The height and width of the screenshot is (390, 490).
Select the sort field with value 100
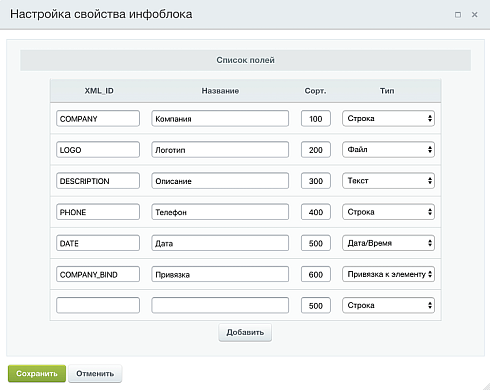click(316, 119)
